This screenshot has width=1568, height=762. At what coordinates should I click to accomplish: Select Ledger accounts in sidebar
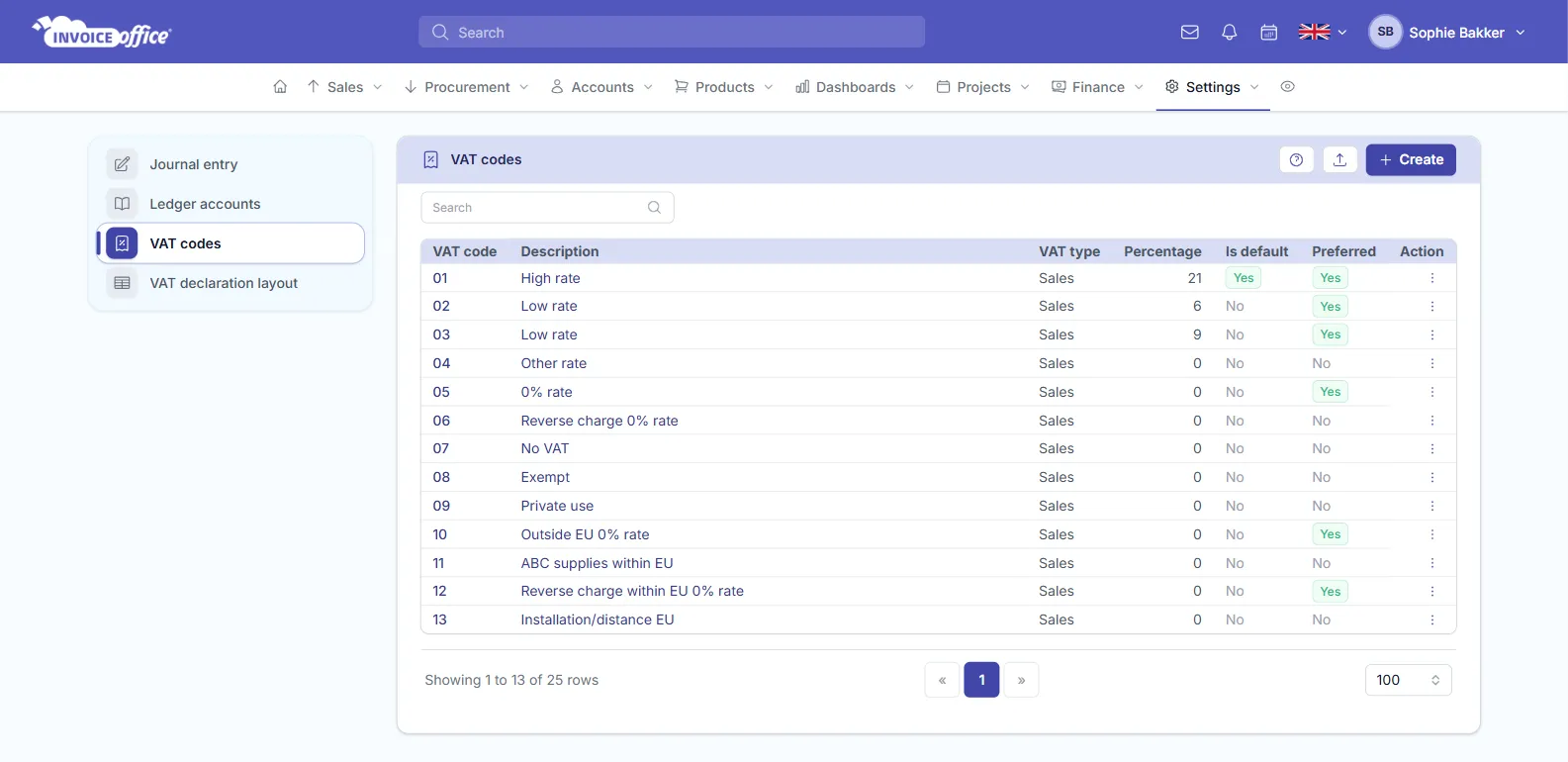pos(231,204)
